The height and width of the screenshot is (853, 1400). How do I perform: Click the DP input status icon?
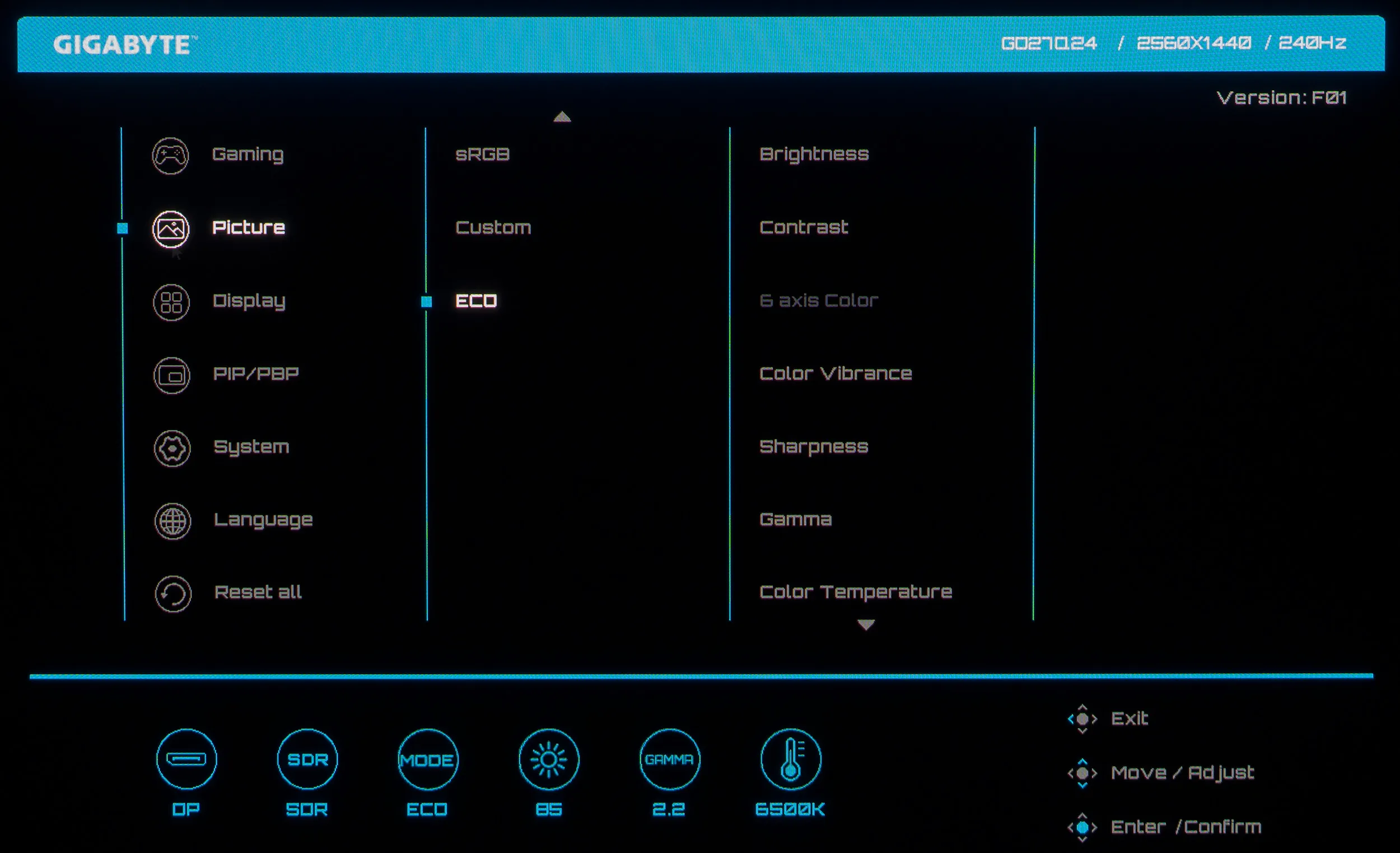186,759
